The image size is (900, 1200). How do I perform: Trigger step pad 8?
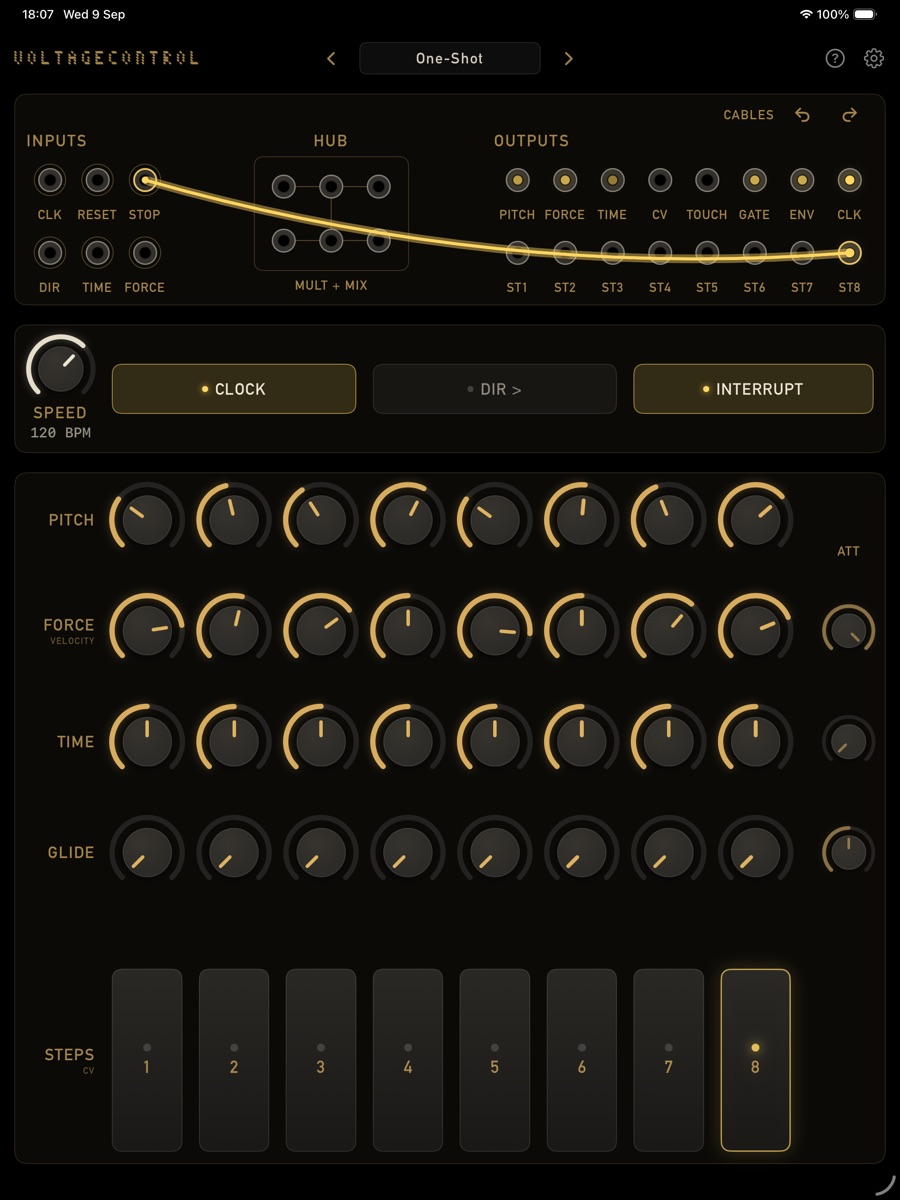pyautogui.click(x=755, y=1060)
